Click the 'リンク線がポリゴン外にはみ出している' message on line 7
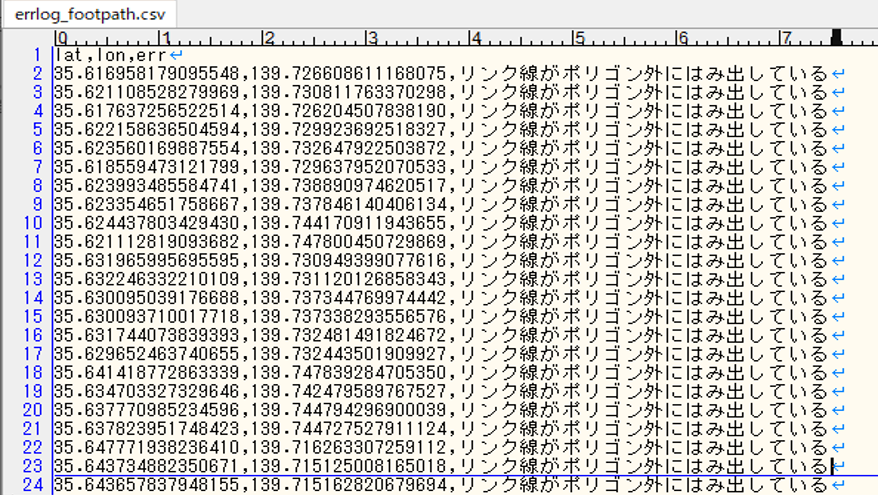The image size is (878, 495). pos(643,167)
